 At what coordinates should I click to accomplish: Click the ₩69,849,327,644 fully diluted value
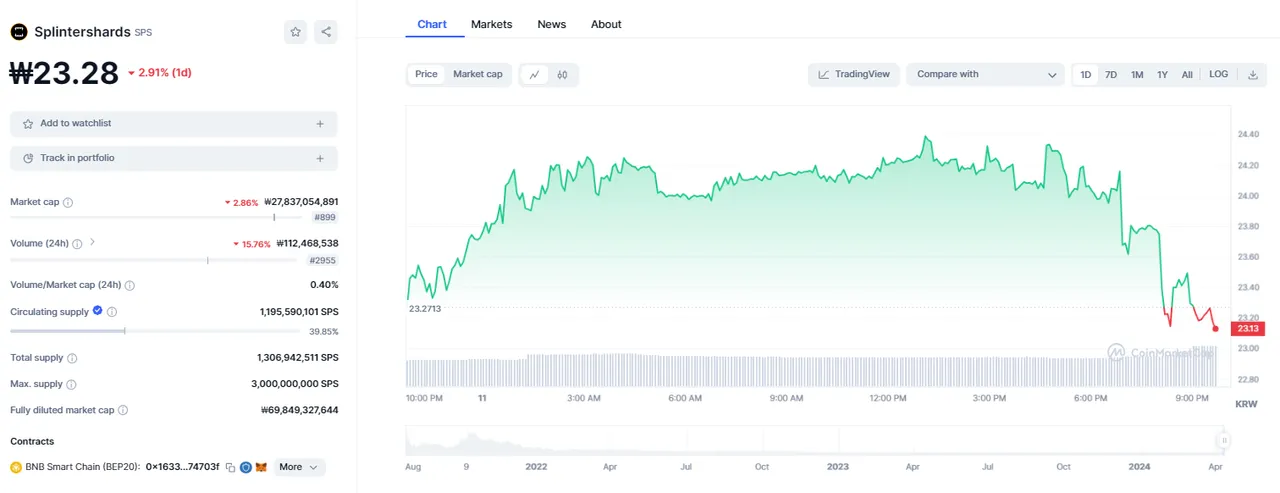299,410
